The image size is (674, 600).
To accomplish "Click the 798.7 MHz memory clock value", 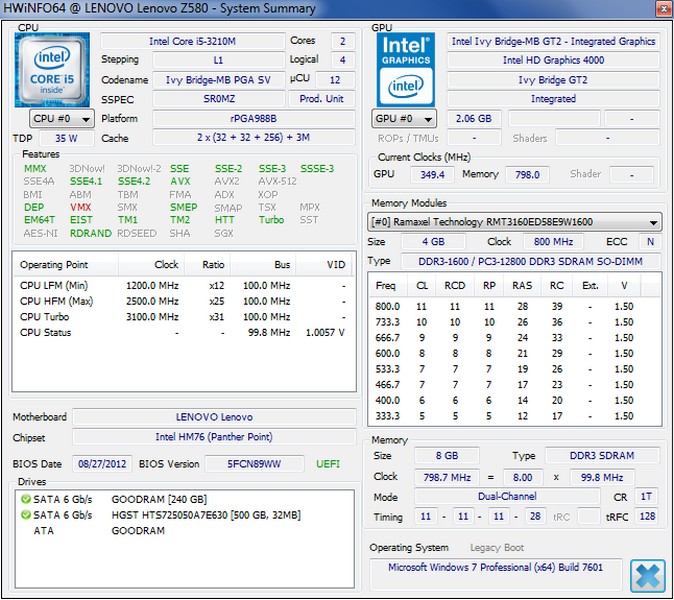I will pos(447,478).
